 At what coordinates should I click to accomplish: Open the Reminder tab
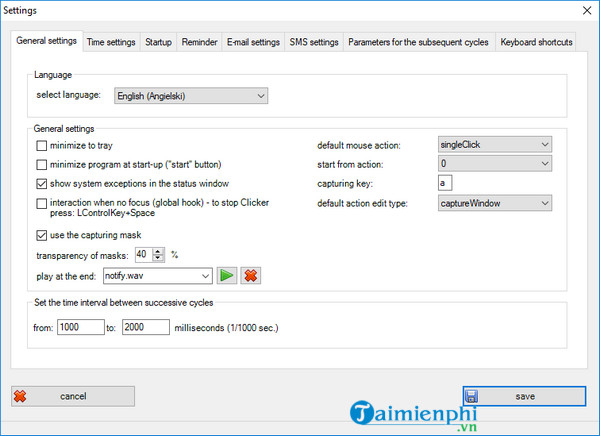[x=199, y=42]
